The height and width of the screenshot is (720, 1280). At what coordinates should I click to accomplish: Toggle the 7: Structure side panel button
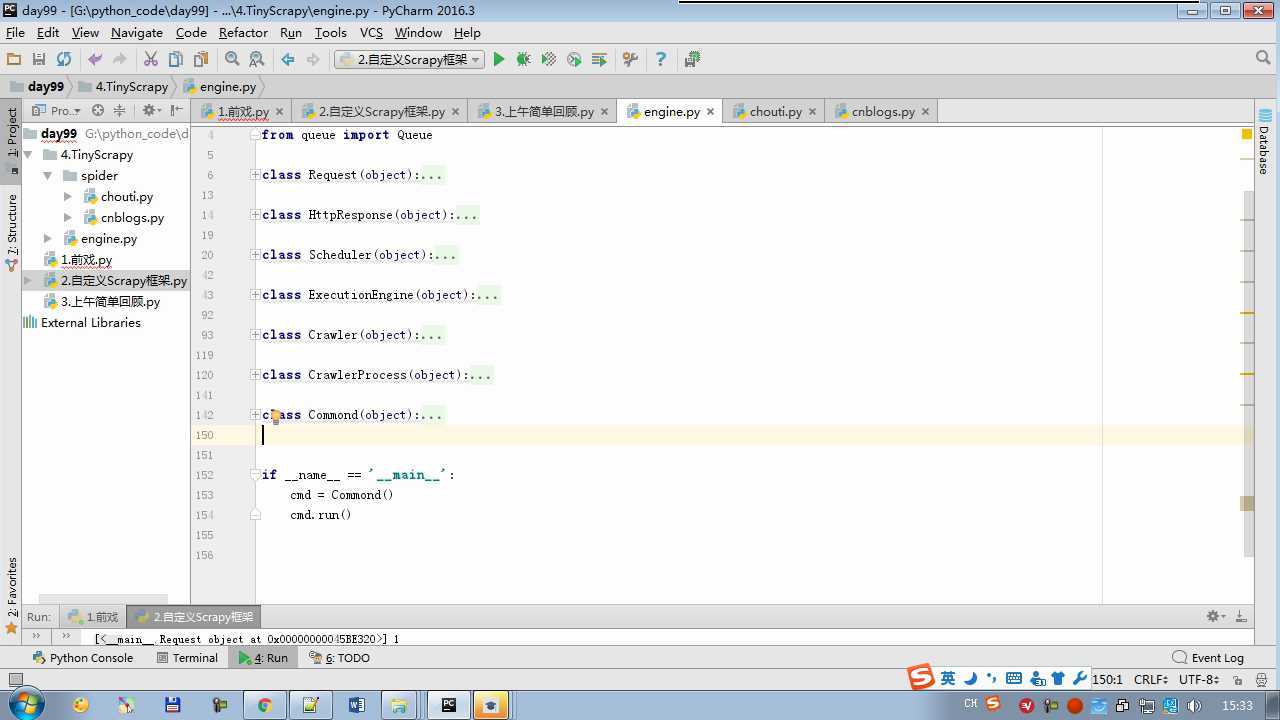tap(12, 232)
